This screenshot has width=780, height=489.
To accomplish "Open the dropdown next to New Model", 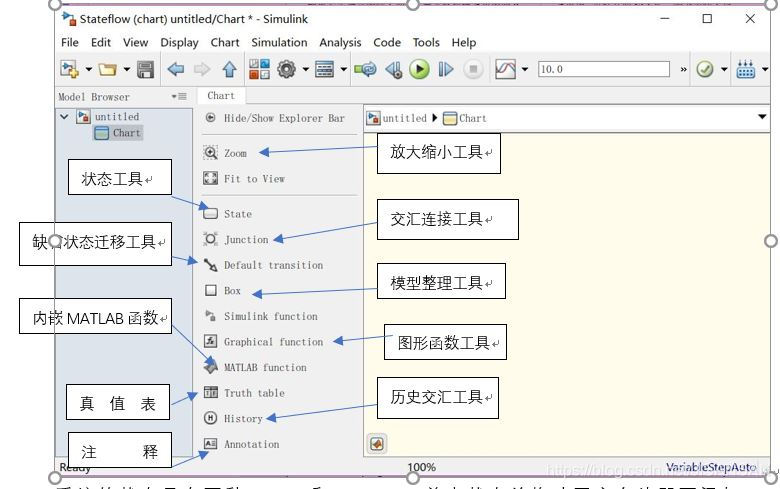I will click(x=89, y=69).
